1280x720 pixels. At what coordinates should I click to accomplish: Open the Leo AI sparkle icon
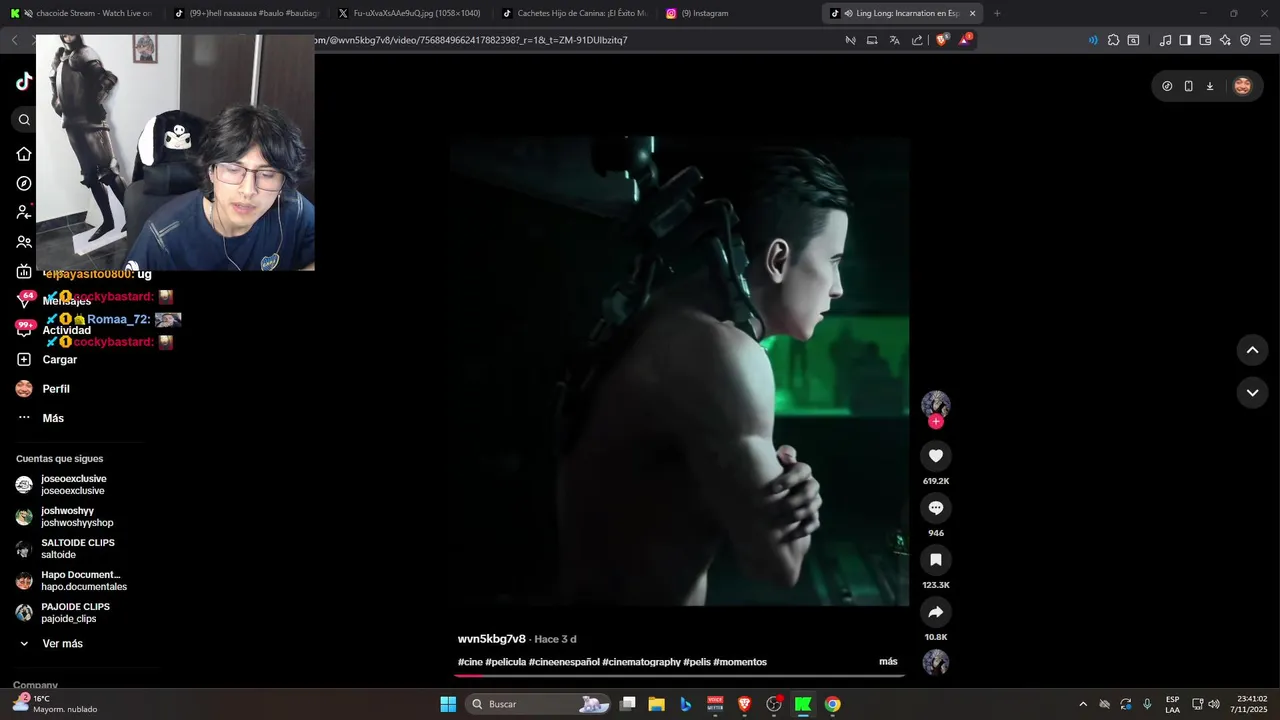pos(1225,40)
